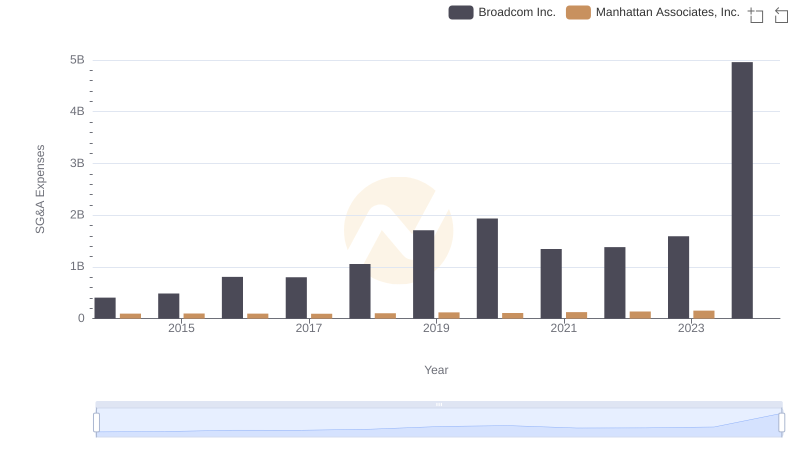
Task: Click the Broadcom bar for 2023
Action: [678, 277]
